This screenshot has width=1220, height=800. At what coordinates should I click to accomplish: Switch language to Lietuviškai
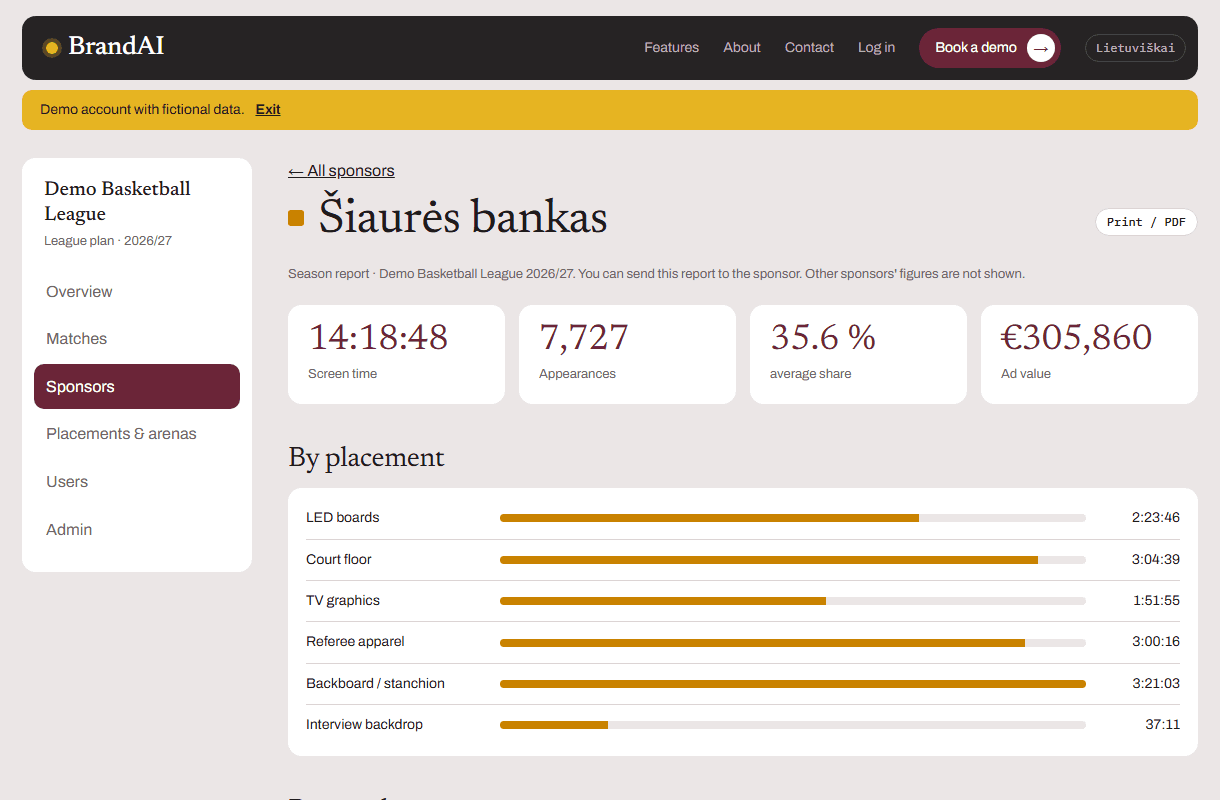pos(1135,48)
